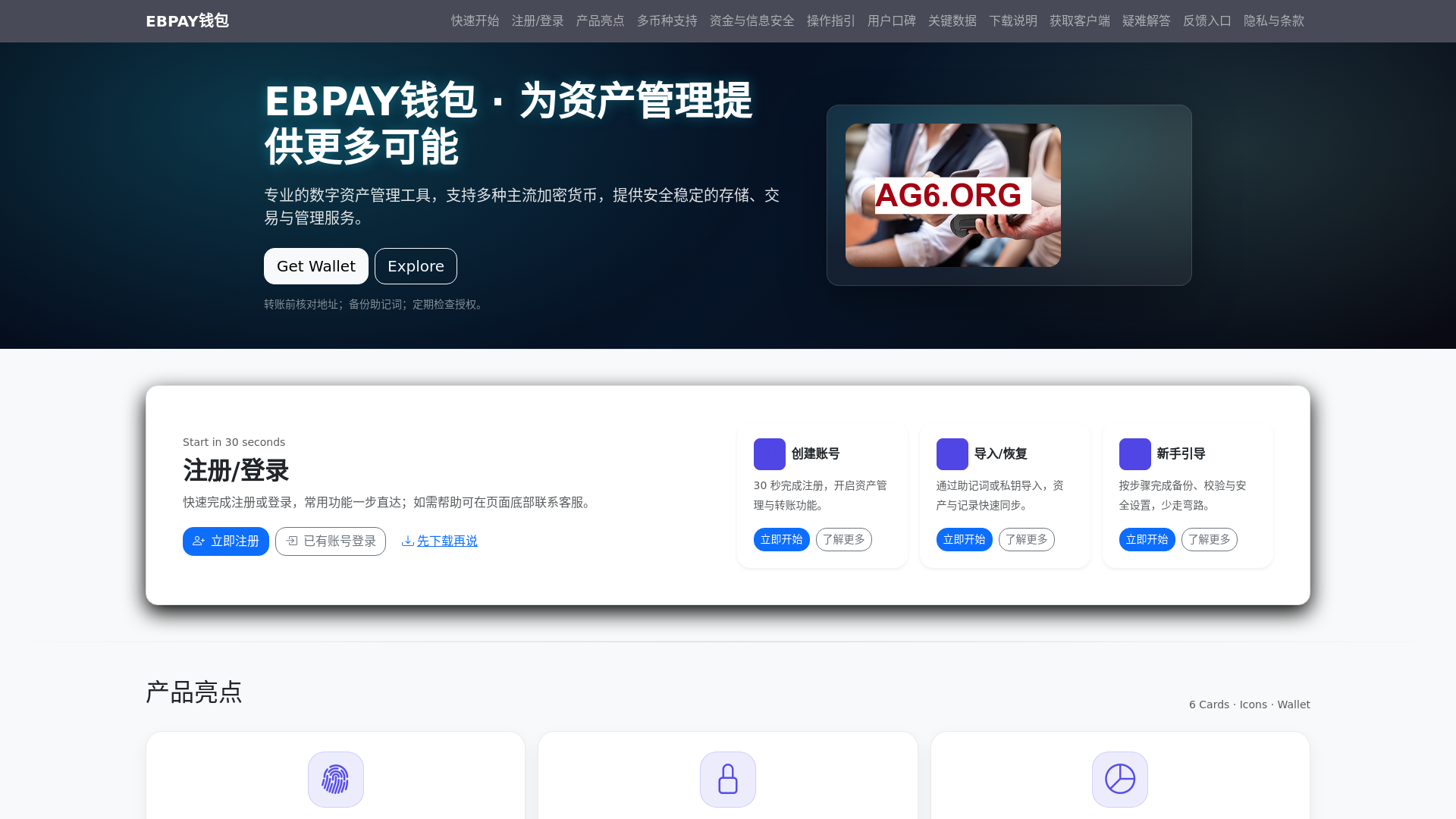
Task: Click the 新手引导 card title
Action: tap(1181, 454)
